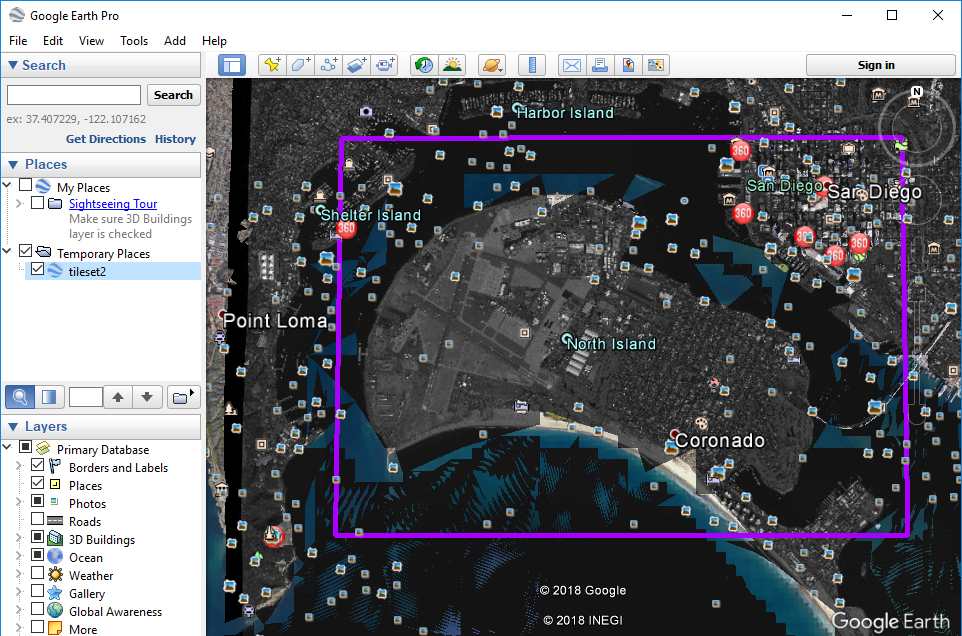Image resolution: width=962 pixels, height=636 pixels.
Task: Expand the 3D Buildings layer
Action: click(x=19, y=538)
